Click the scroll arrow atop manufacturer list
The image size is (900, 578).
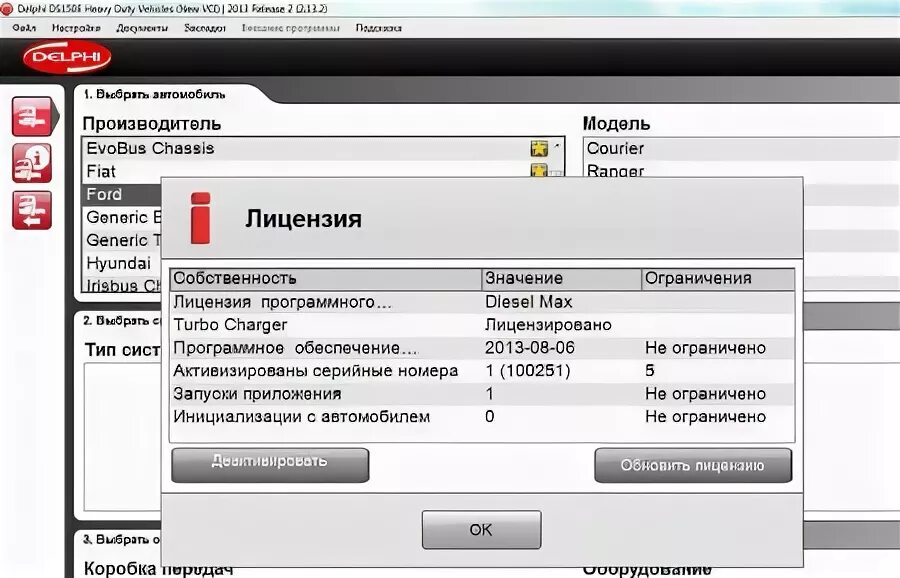(557, 146)
